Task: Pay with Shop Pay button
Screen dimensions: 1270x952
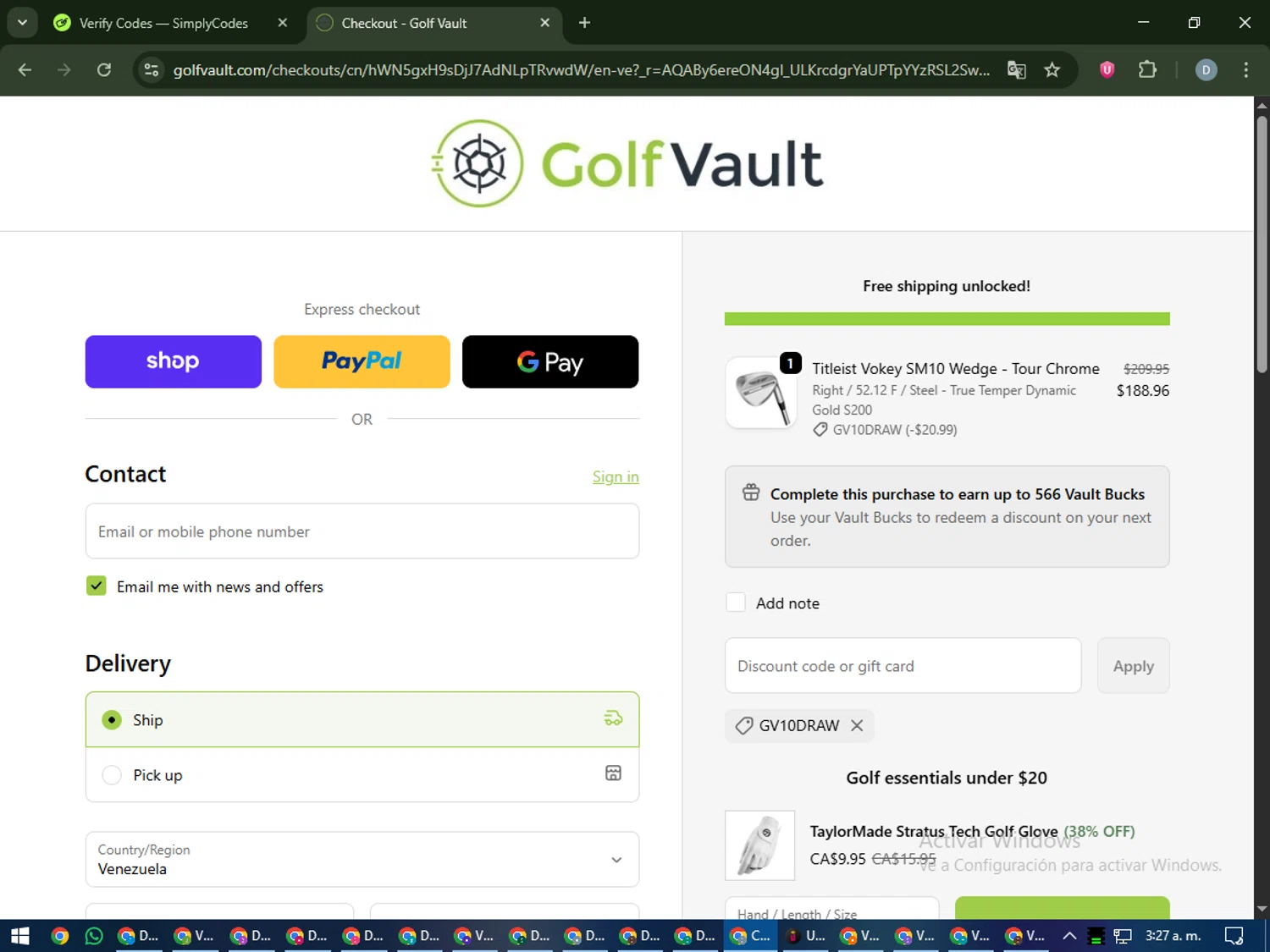Action: pyautogui.click(x=174, y=361)
